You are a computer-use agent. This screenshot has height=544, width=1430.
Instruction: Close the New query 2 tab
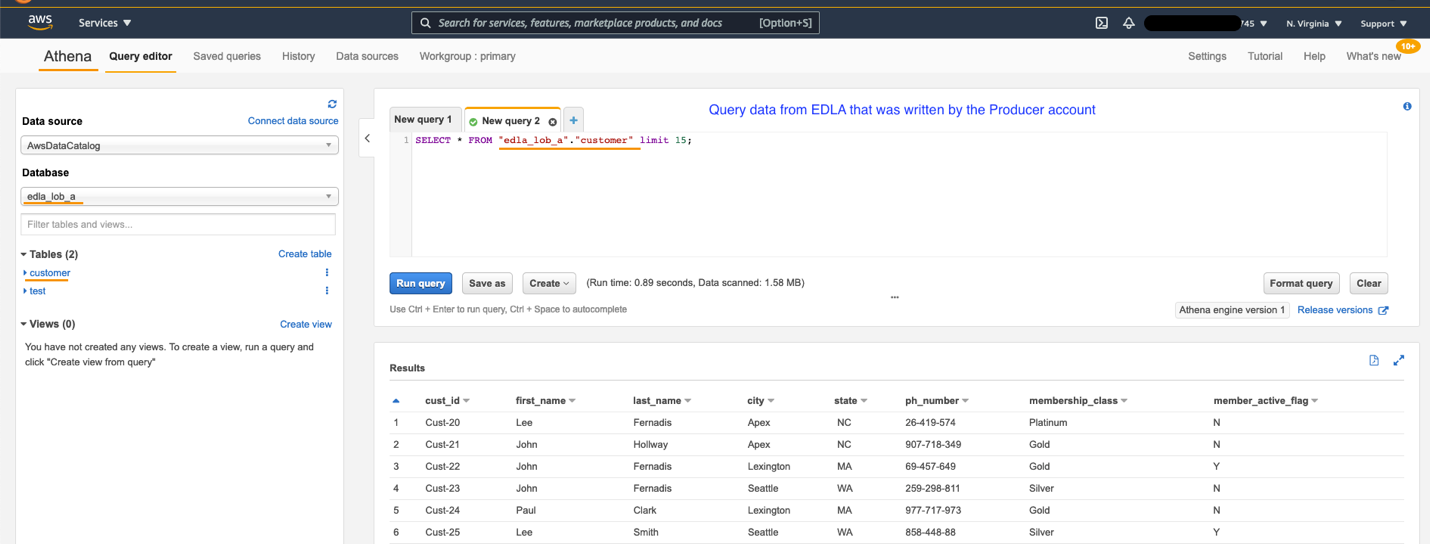coord(552,122)
